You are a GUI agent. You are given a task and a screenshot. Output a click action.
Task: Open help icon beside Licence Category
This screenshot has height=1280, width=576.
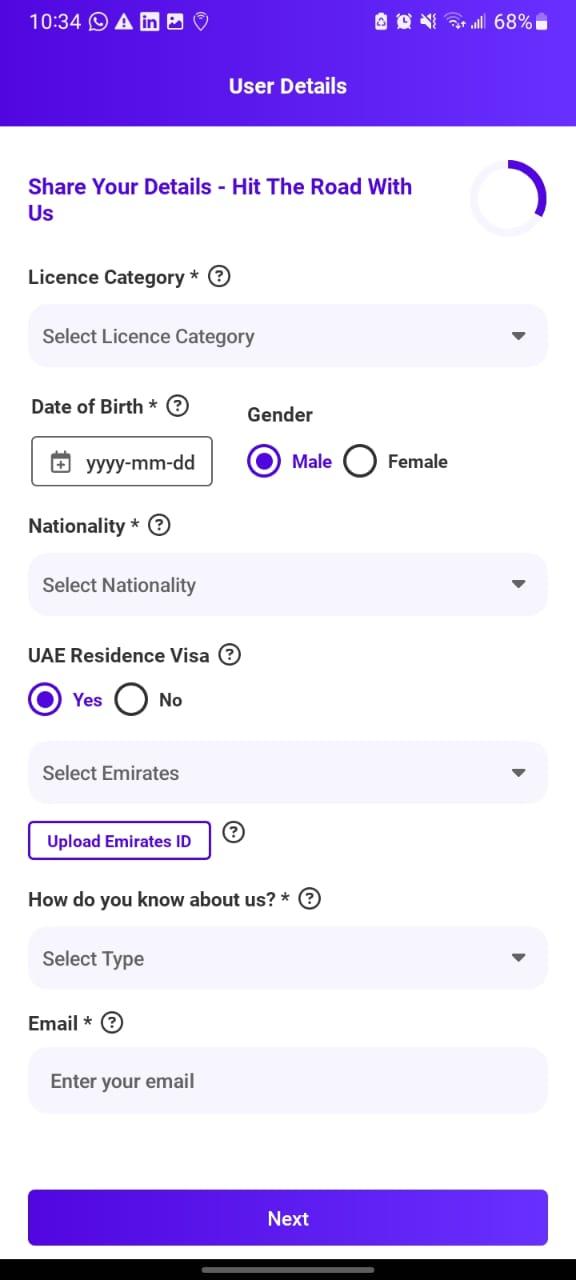coord(219,277)
